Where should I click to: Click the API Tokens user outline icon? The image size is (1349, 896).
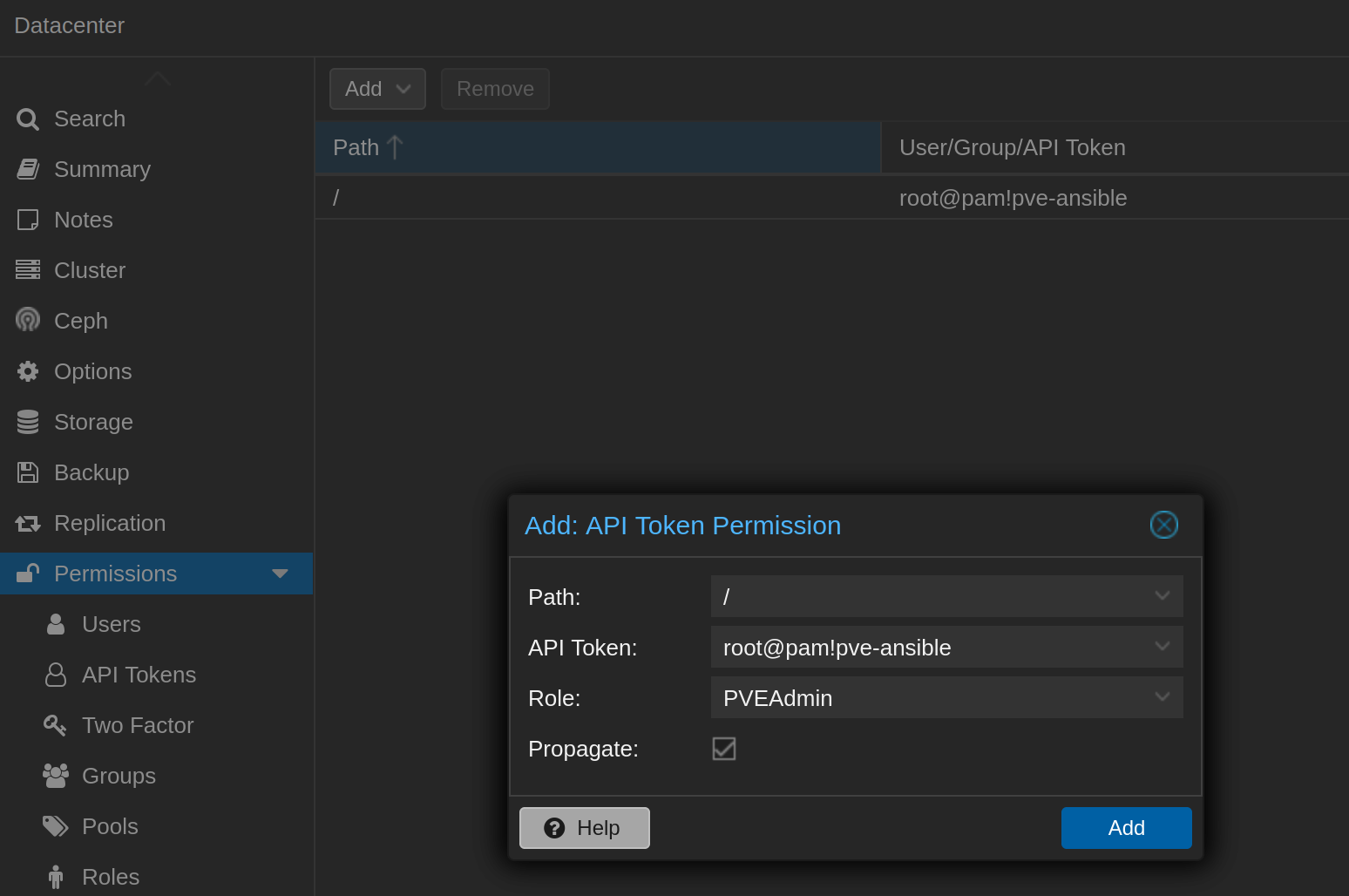[x=56, y=675]
